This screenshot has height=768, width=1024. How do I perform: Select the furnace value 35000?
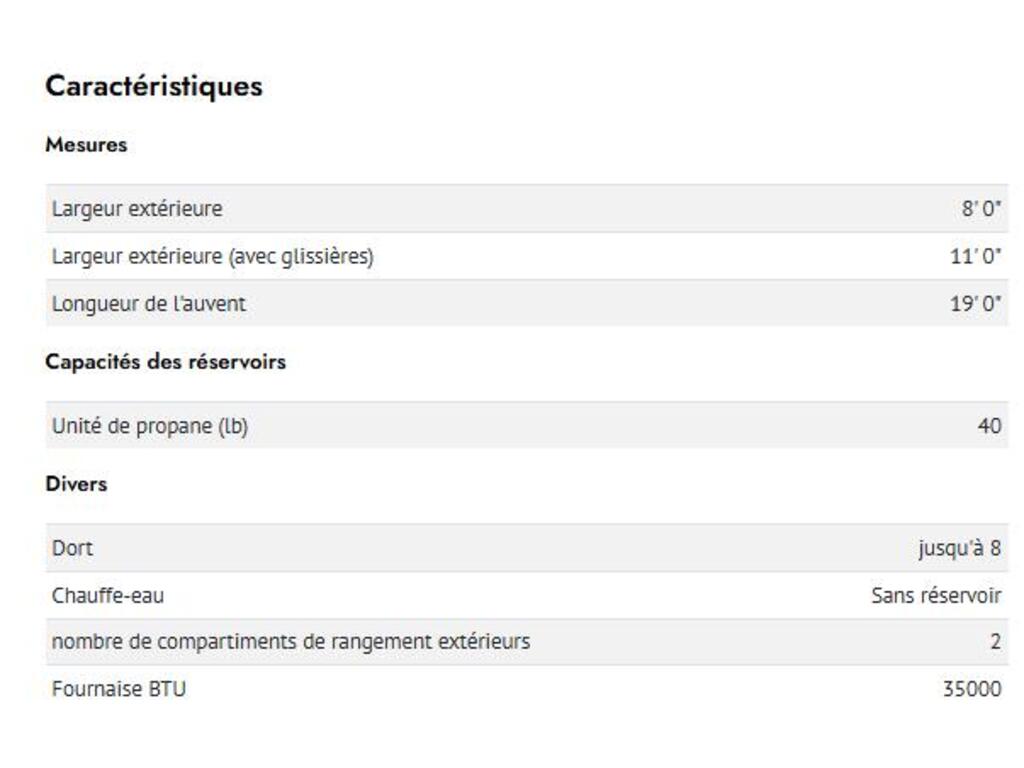pyautogui.click(x=971, y=689)
